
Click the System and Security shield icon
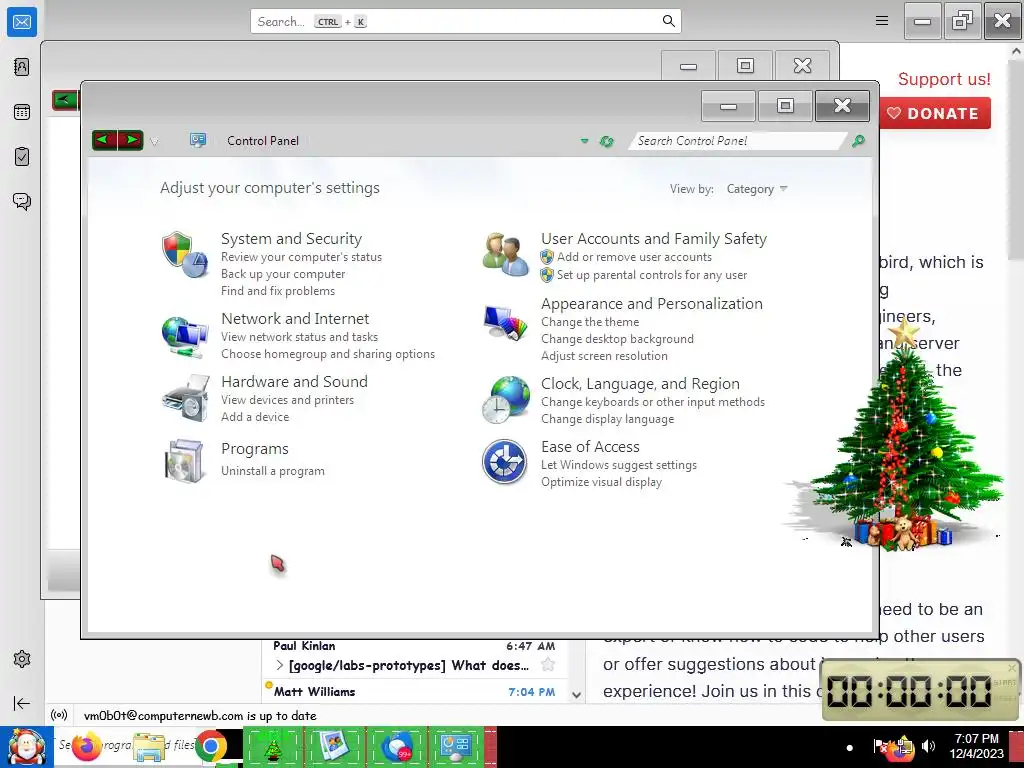pyautogui.click(x=184, y=255)
